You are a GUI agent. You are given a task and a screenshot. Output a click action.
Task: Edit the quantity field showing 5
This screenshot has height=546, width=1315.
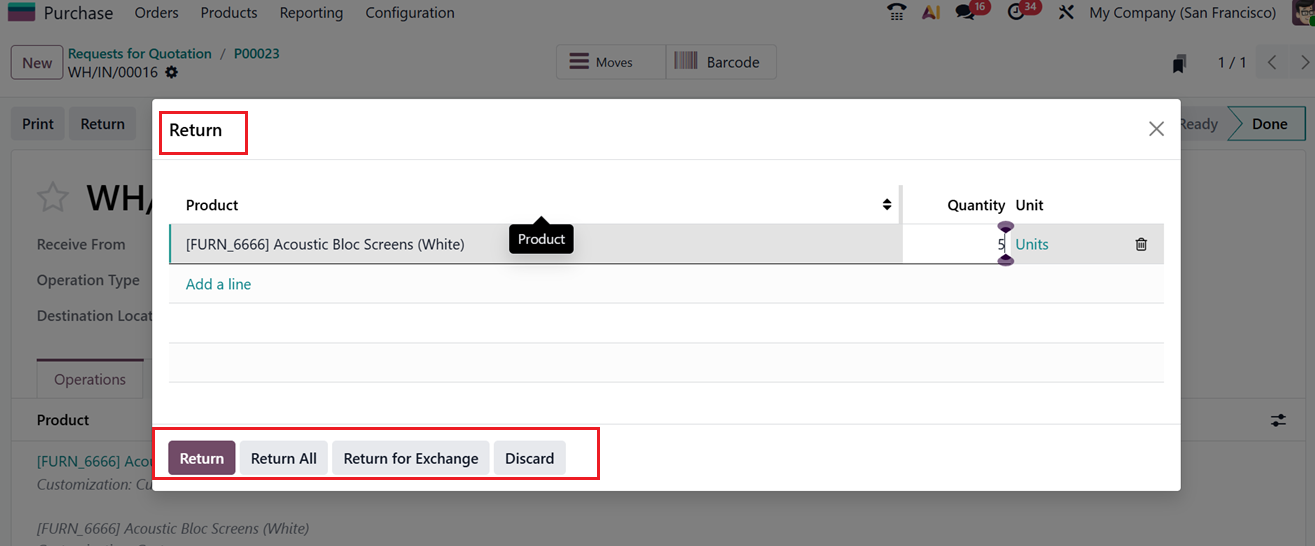pos(954,244)
